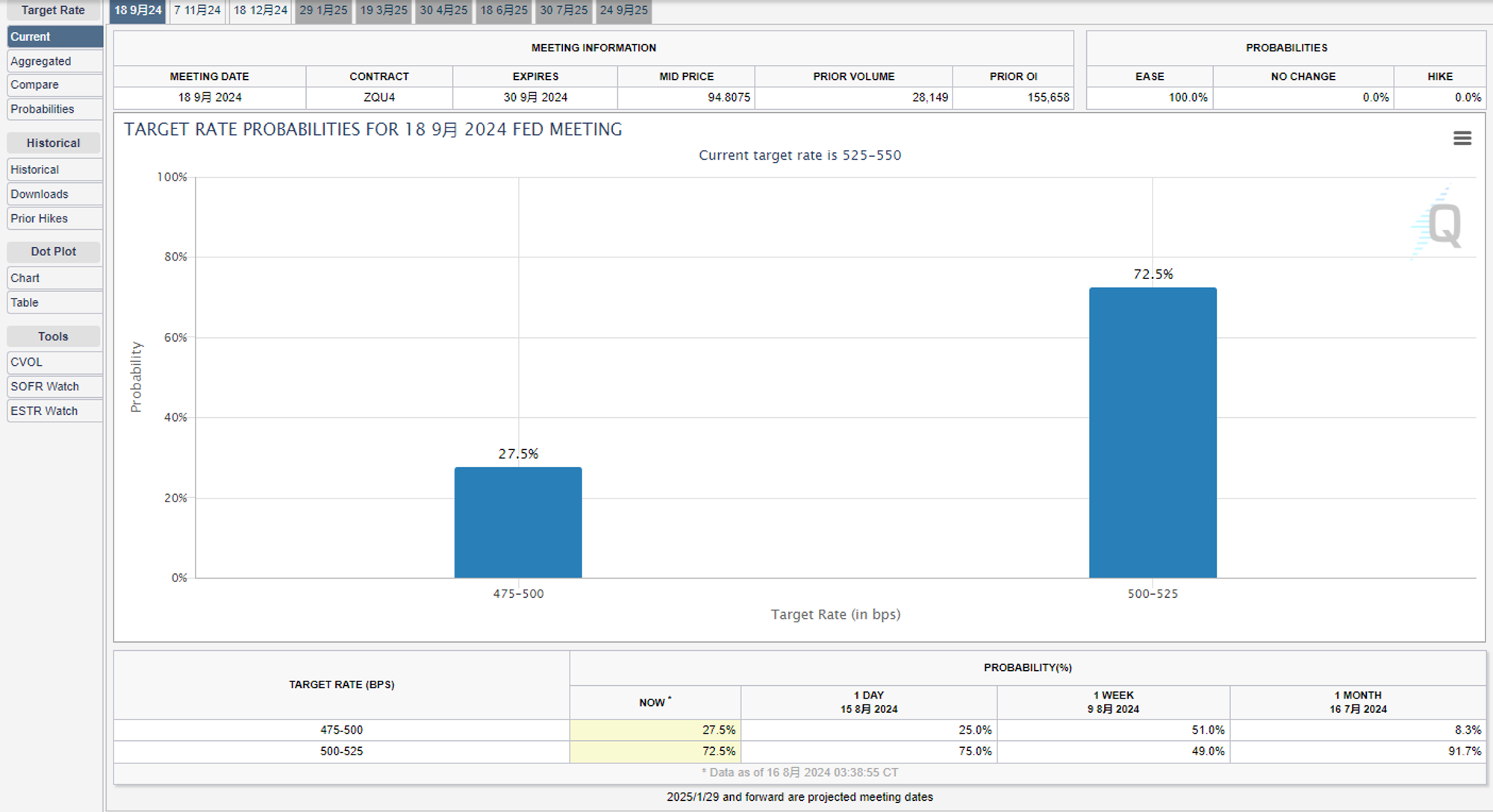
Task: Click the chart title for 18 9月 2024 meeting
Action: coord(373,130)
